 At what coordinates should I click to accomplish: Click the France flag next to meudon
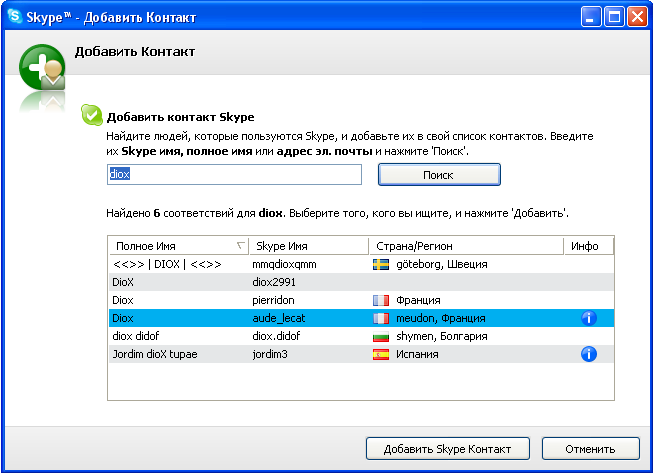381,319
